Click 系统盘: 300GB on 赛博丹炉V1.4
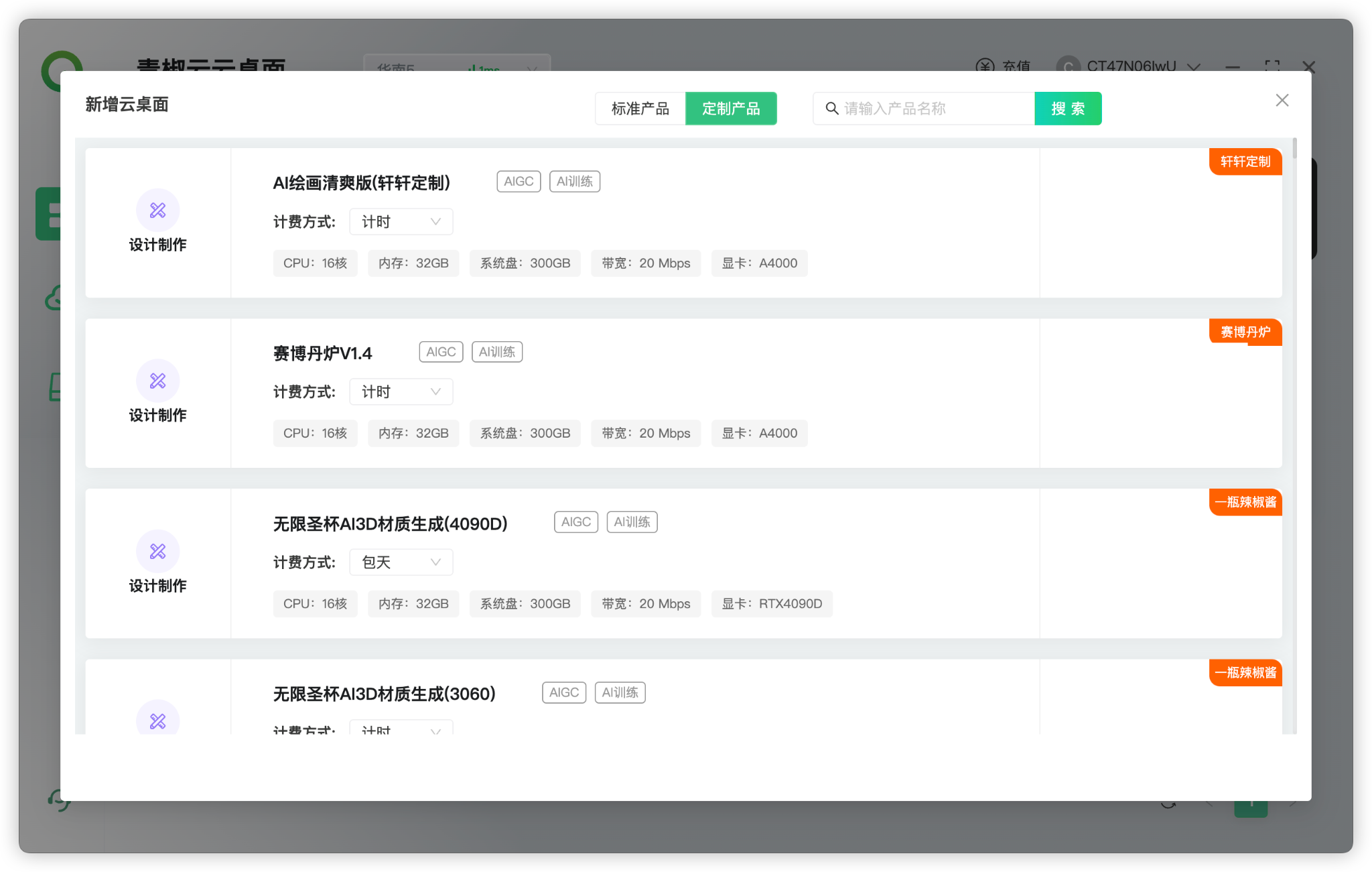Image resolution: width=1372 pixels, height=872 pixels. [x=525, y=434]
